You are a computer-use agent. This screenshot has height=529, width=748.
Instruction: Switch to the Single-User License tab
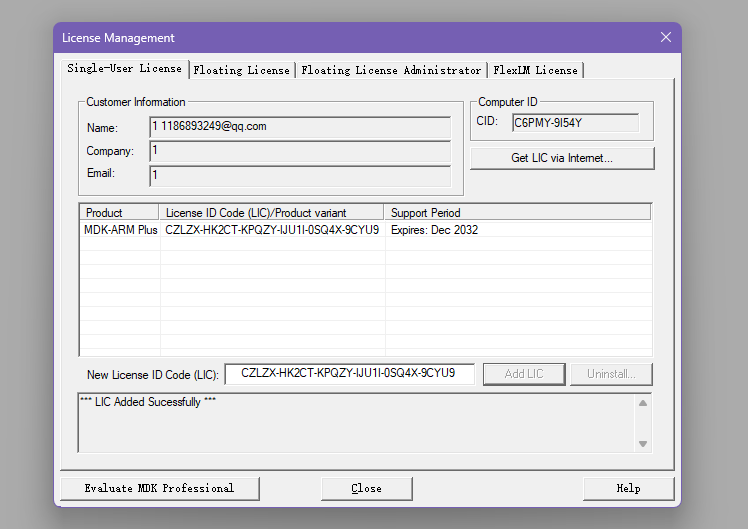(125, 69)
